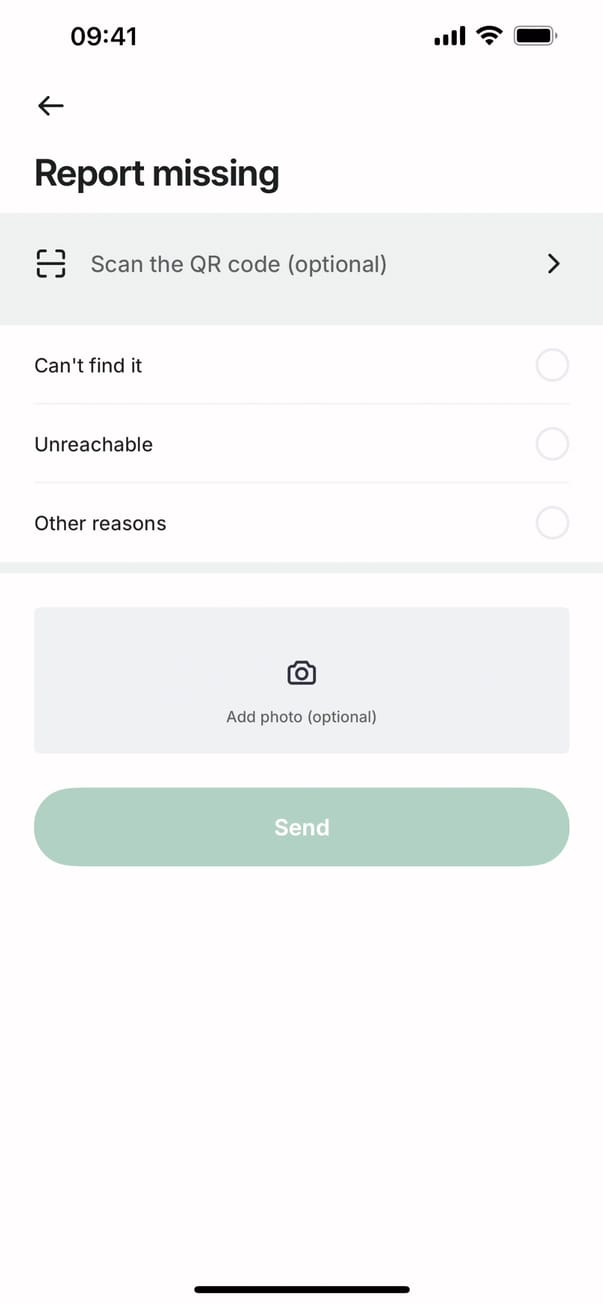Tap the camera icon

click(x=301, y=673)
